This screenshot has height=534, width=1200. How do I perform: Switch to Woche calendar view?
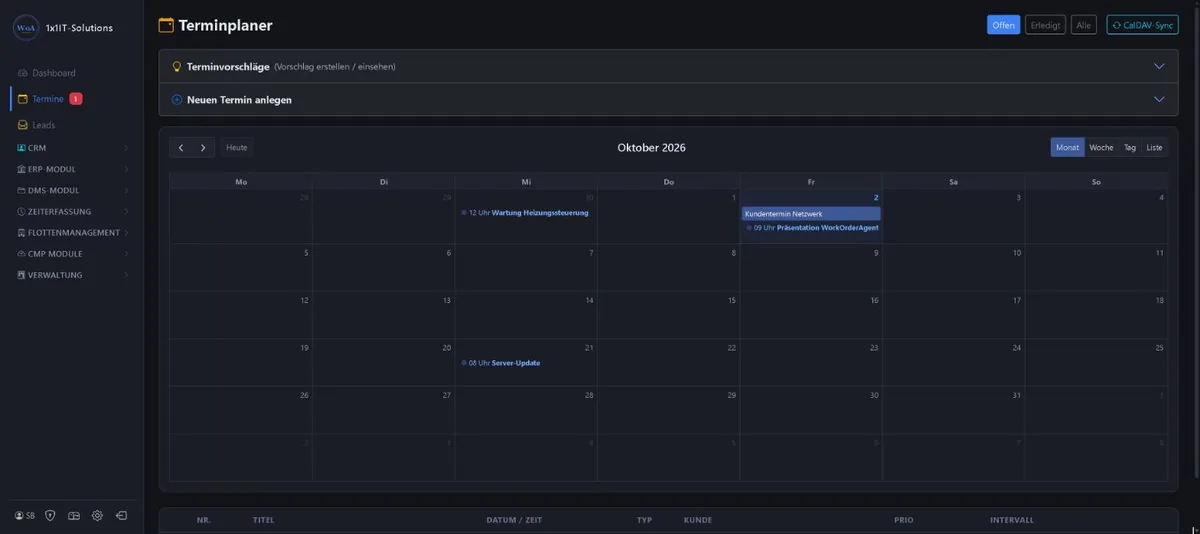click(x=1101, y=147)
